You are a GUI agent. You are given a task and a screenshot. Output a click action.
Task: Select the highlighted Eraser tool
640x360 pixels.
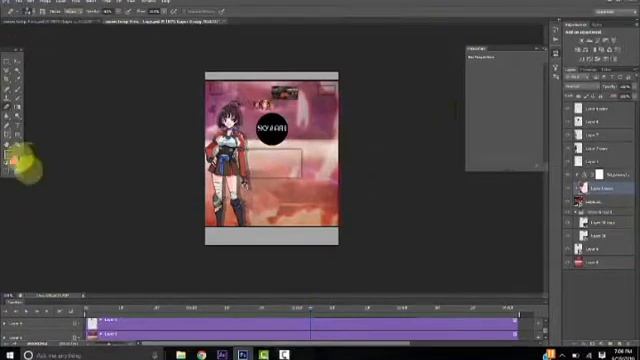point(7,107)
